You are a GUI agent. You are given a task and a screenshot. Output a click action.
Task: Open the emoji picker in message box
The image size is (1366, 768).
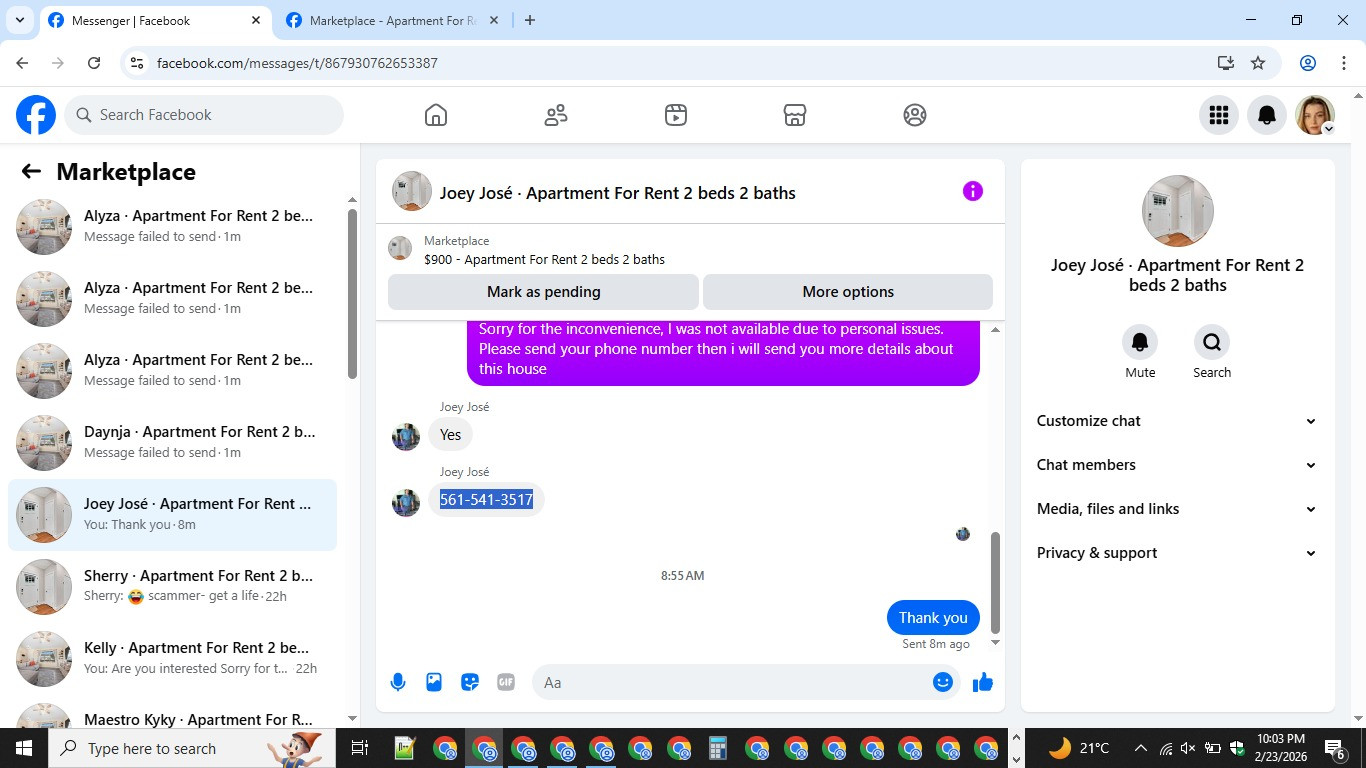click(942, 682)
